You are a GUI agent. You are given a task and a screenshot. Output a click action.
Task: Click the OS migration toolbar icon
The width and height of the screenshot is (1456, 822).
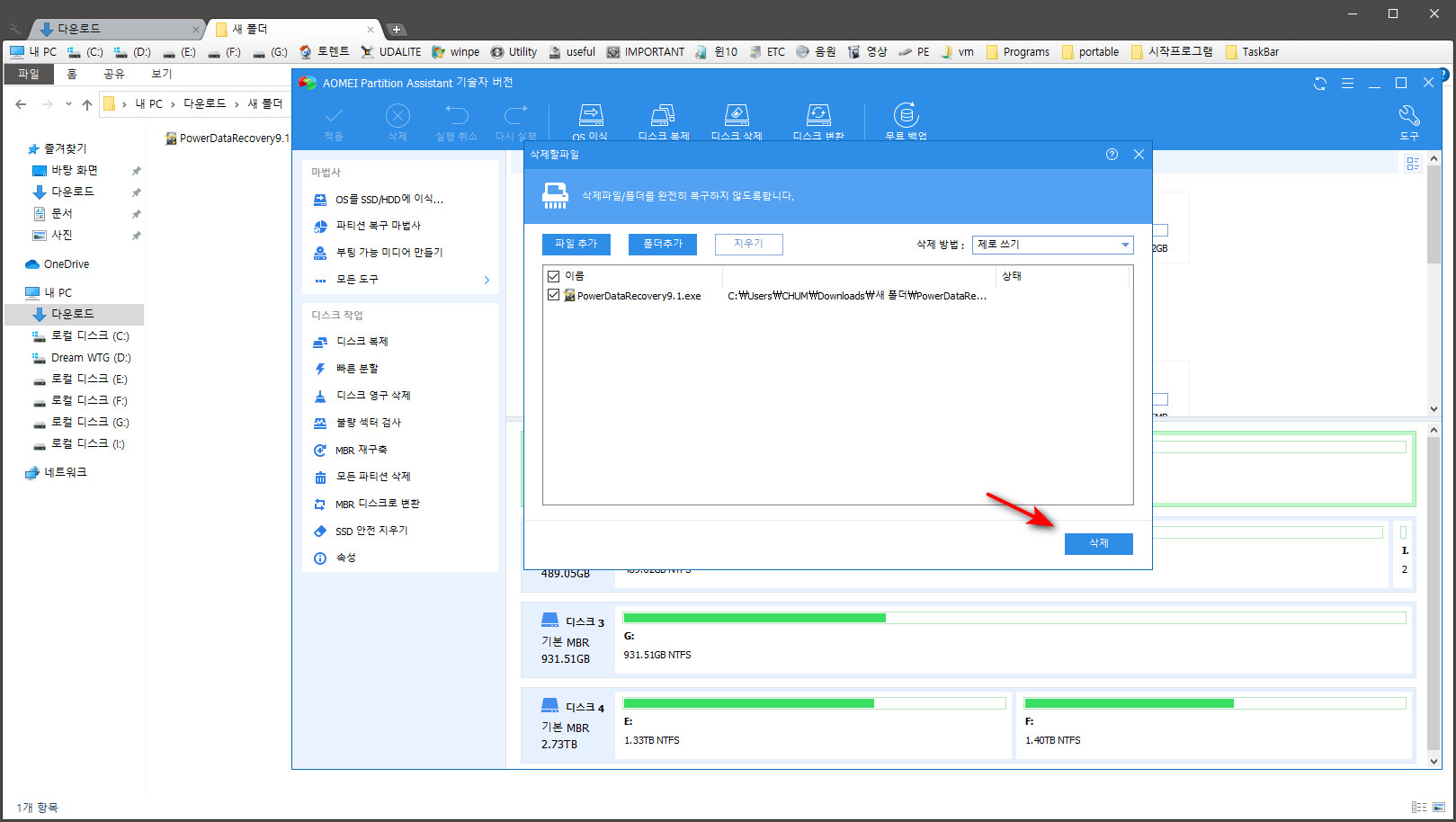(591, 115)
